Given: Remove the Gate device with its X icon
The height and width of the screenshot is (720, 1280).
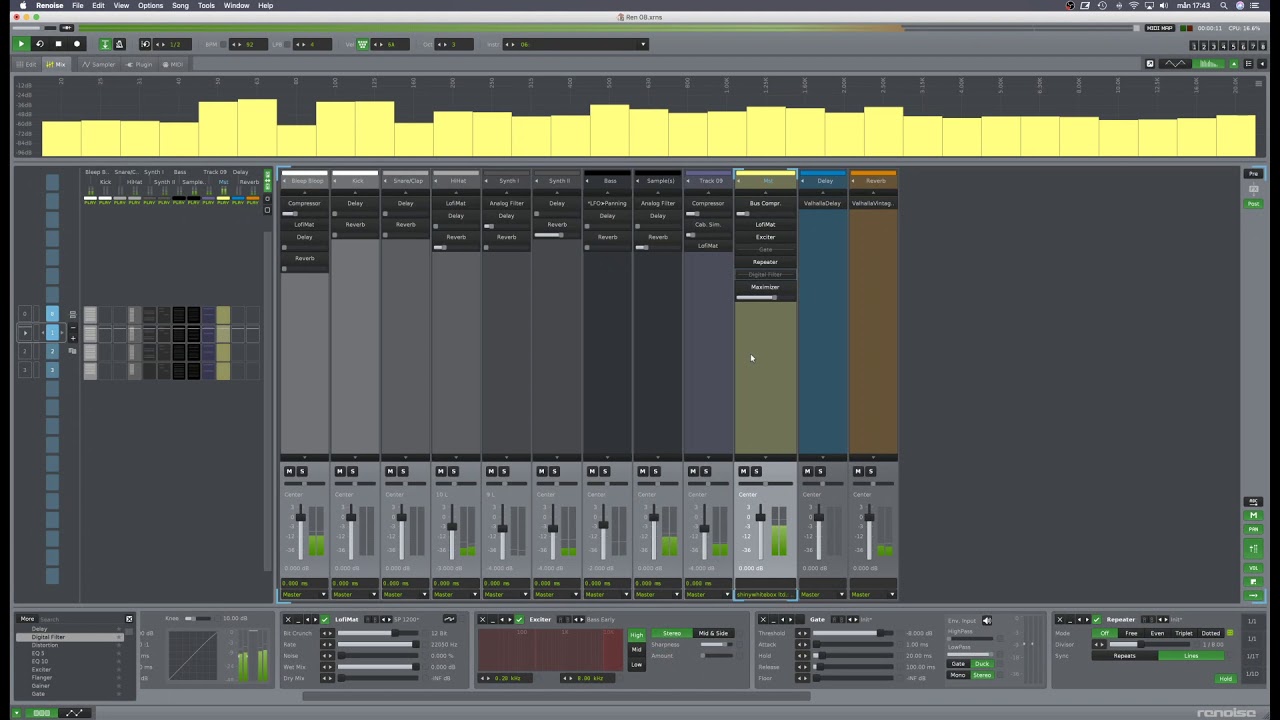Looking at the screenshot, I should pos(762,619).
